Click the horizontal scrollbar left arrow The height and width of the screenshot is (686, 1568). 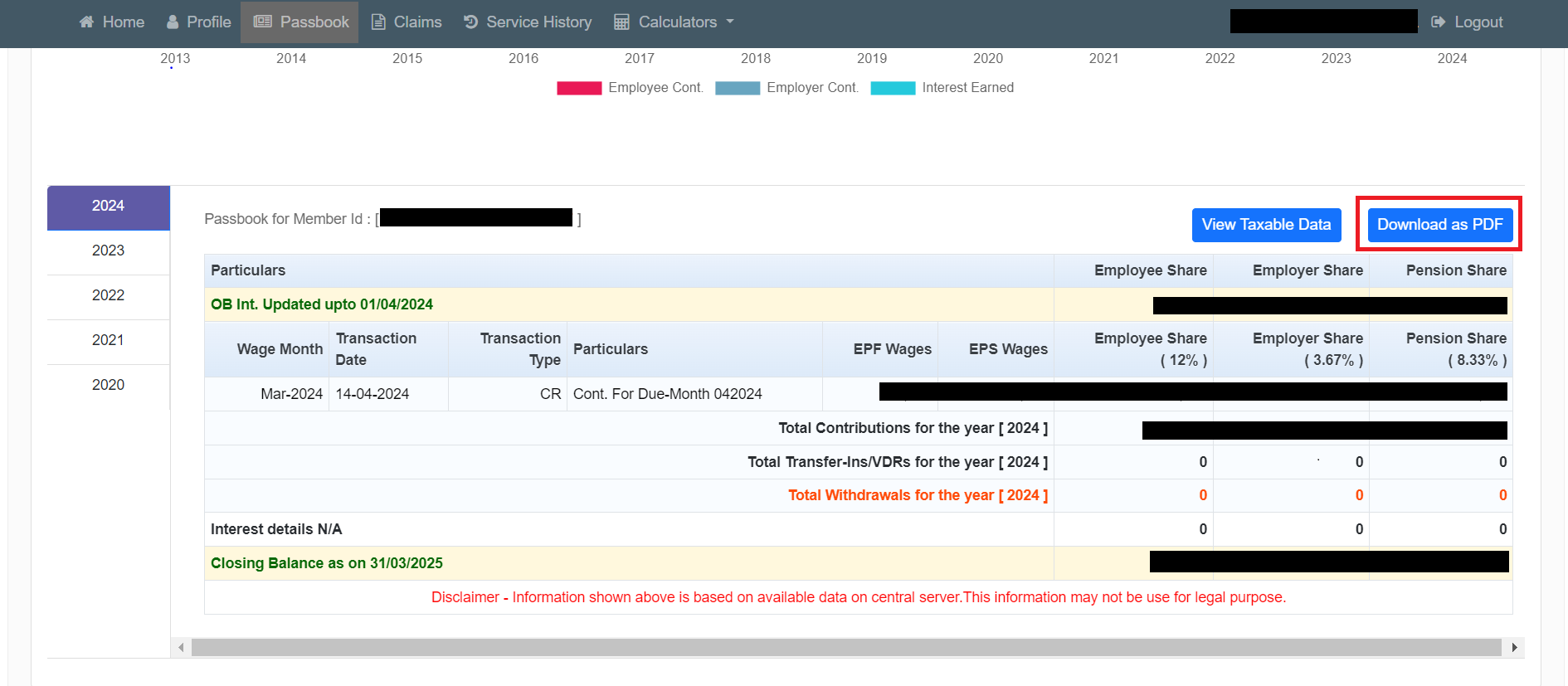(181, 647)
